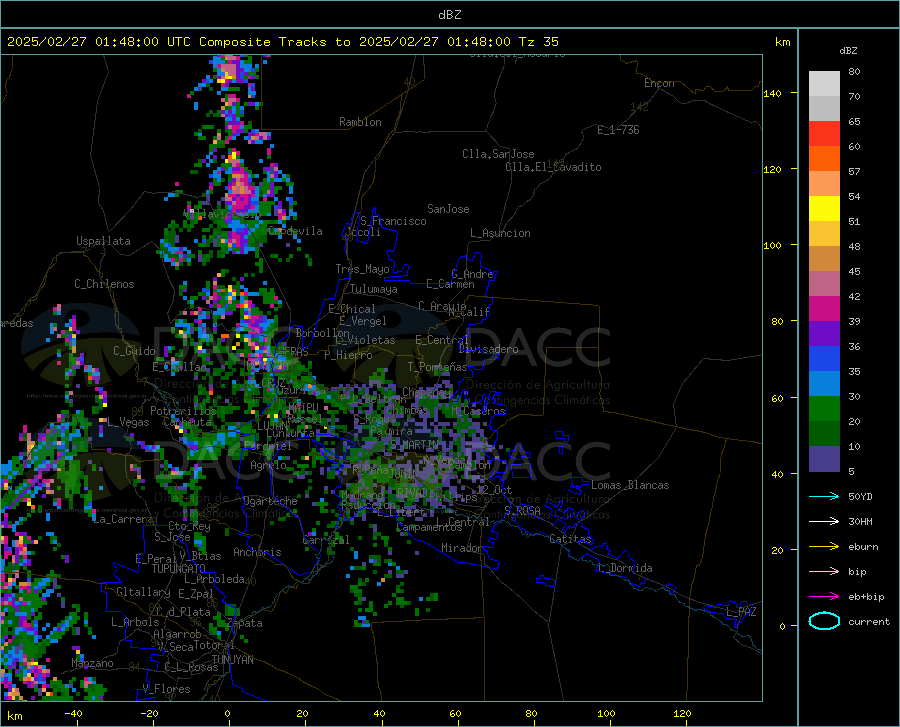This screenshot has height=727, width=900.
Task: Click the Tres_Mayo map label
Action: point(362,269)
